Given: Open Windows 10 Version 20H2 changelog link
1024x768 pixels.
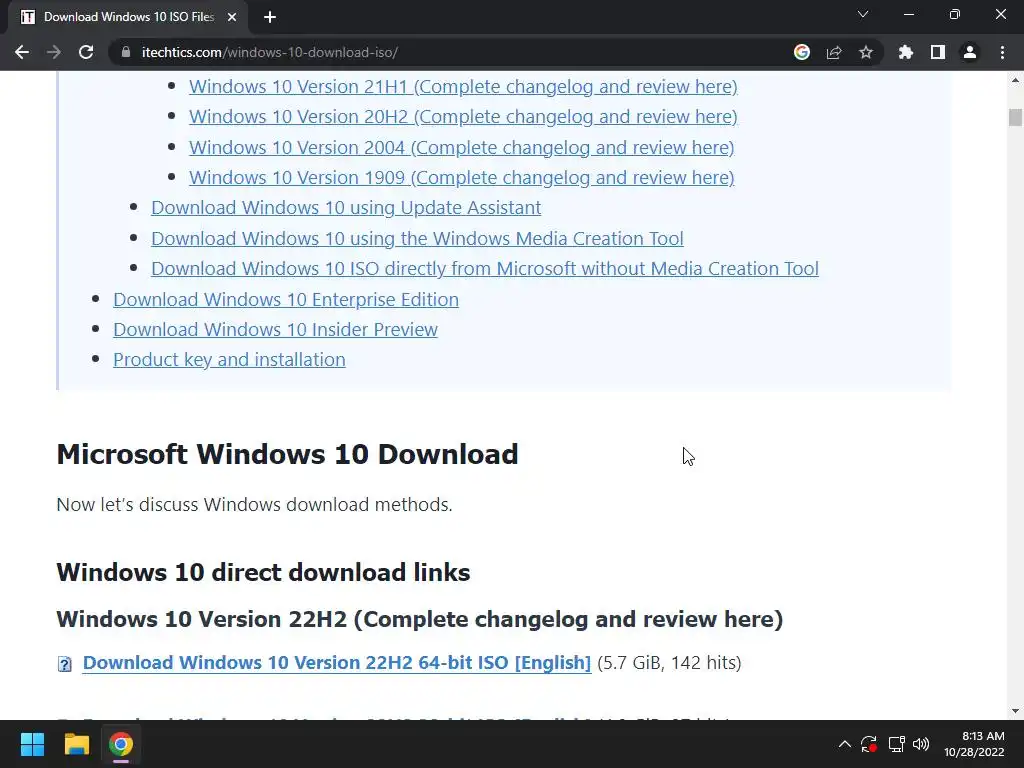Looking at the screenshot, I should [463, 116].
